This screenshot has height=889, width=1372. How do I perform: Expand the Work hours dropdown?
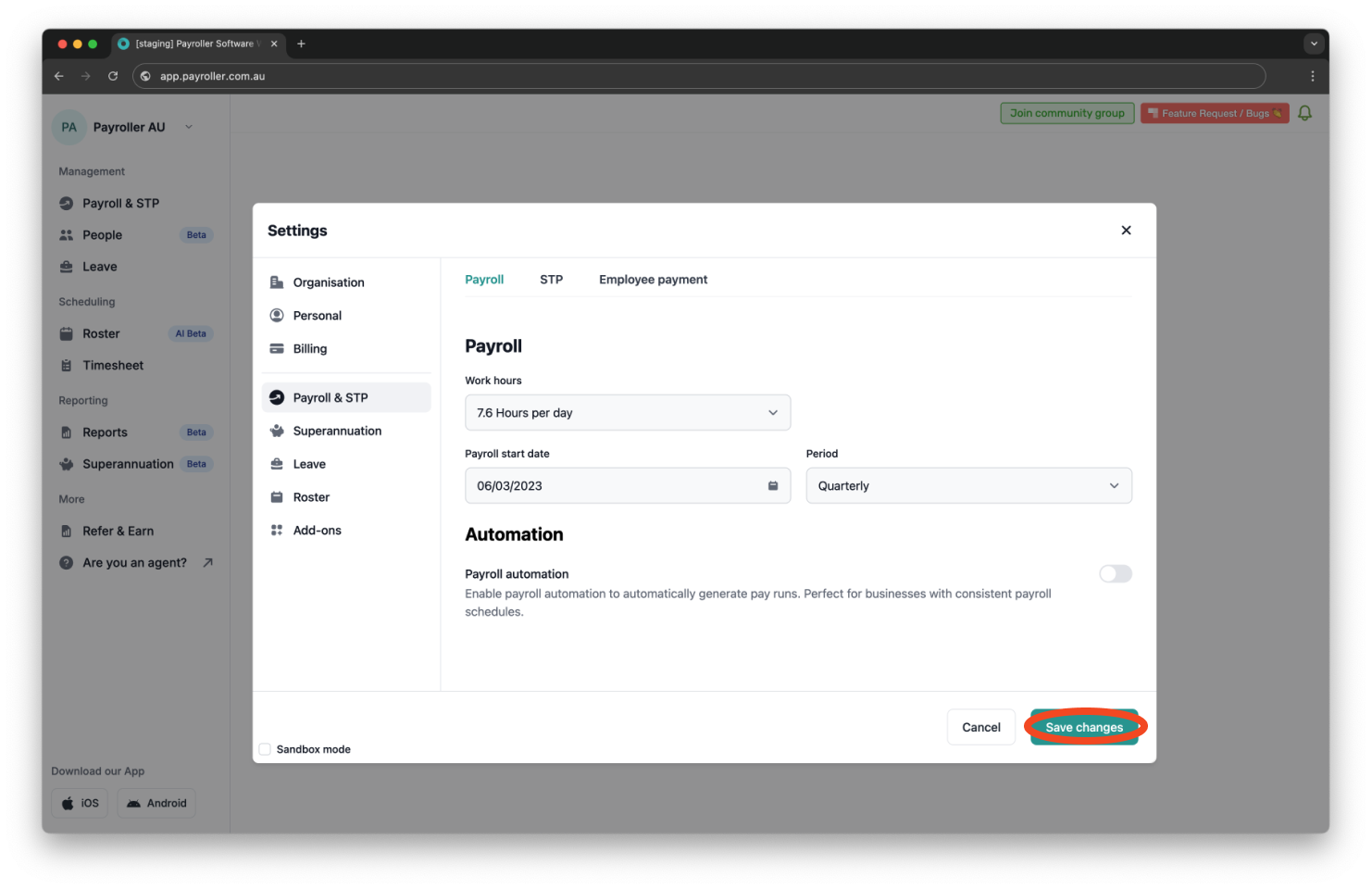point(627,413)
